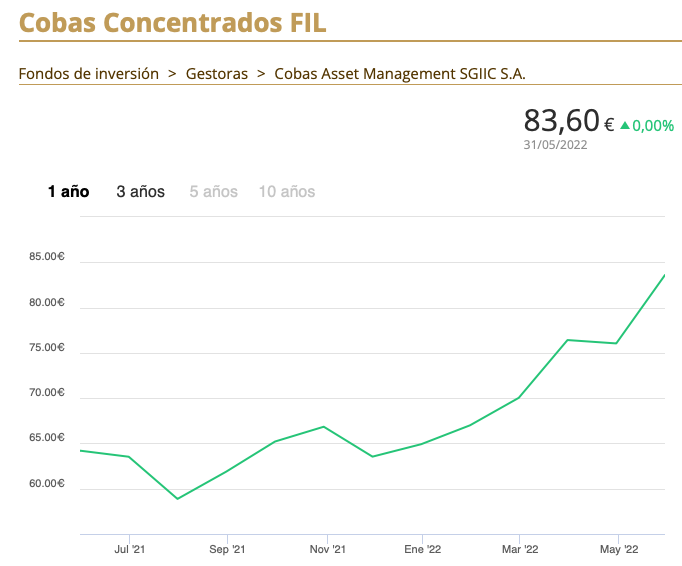
Task: Click the May '22 axis label
Action: pos(618,549)
